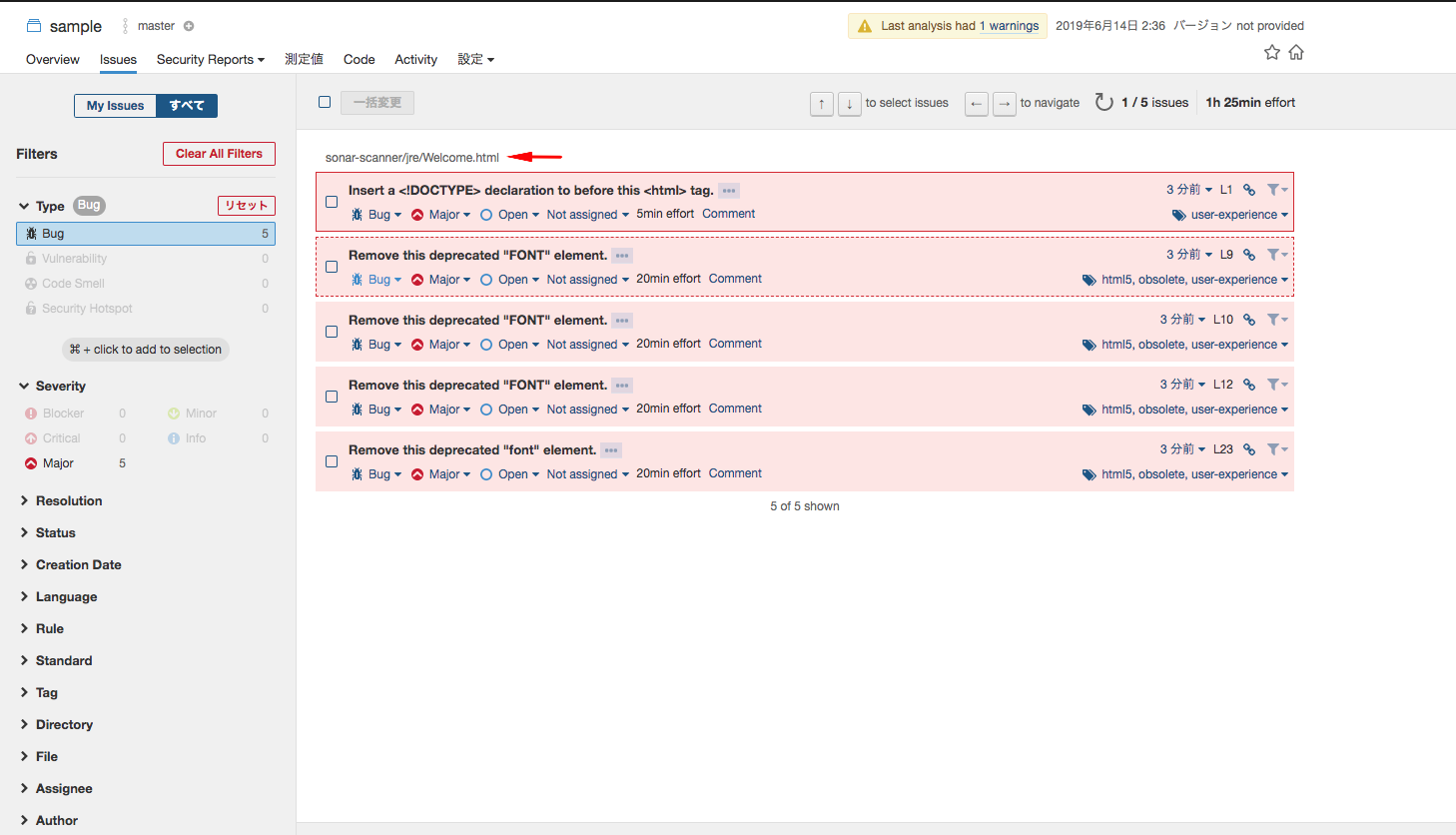Select the Bug type filter row
Viewport: 1456px width, 835px height.
click(146, 234)
